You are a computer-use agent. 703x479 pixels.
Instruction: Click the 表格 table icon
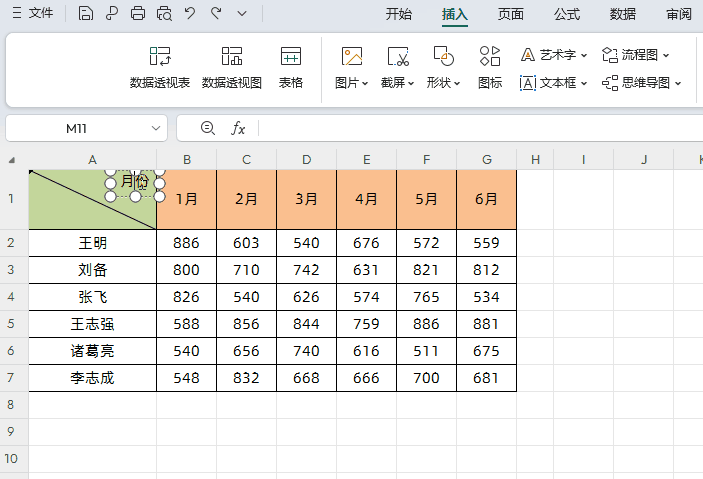pyautogui.click(x=291, y=66)
